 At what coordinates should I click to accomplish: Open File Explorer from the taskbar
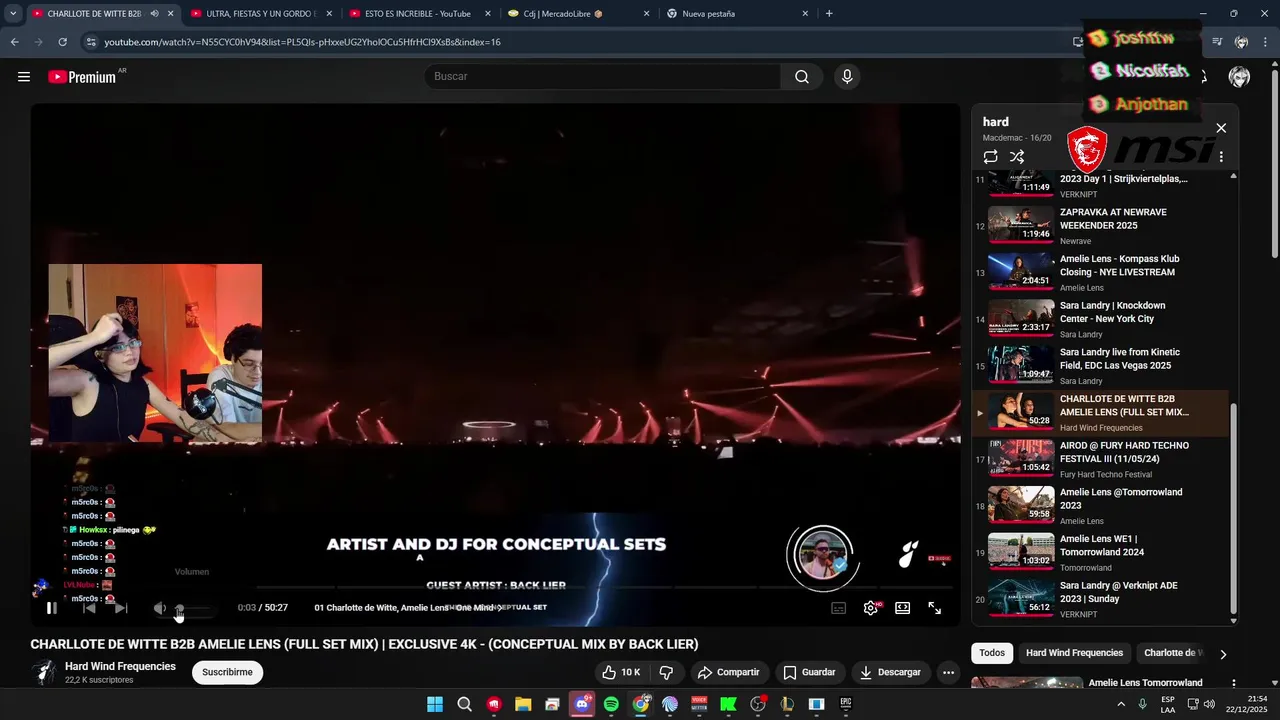[523, 704]
